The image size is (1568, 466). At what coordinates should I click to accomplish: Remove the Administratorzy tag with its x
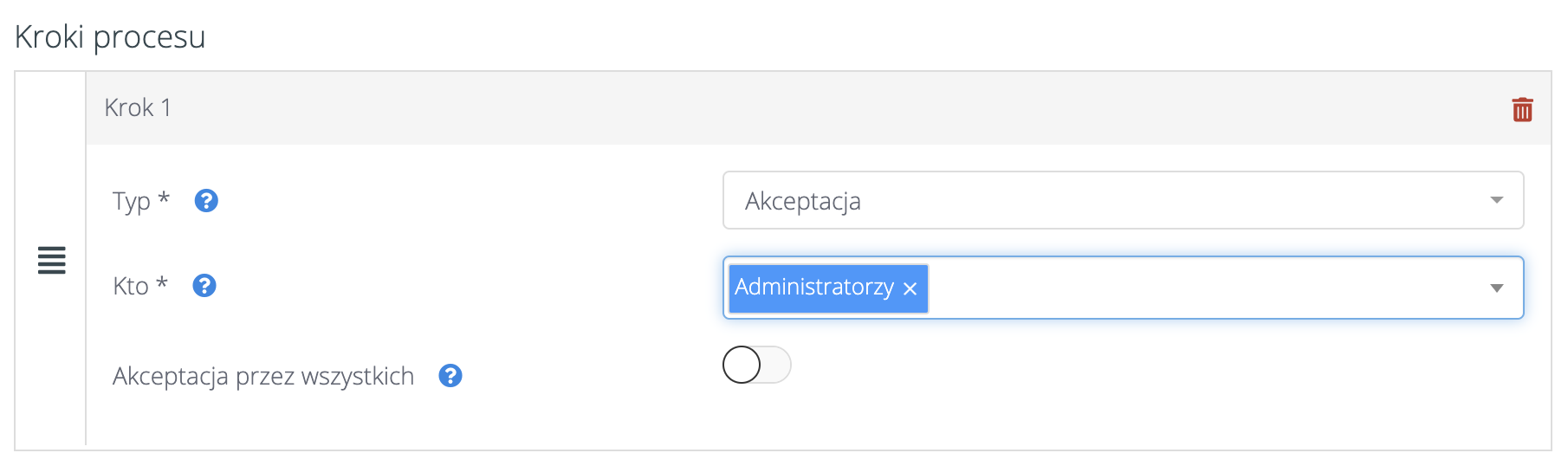point(910,288)
